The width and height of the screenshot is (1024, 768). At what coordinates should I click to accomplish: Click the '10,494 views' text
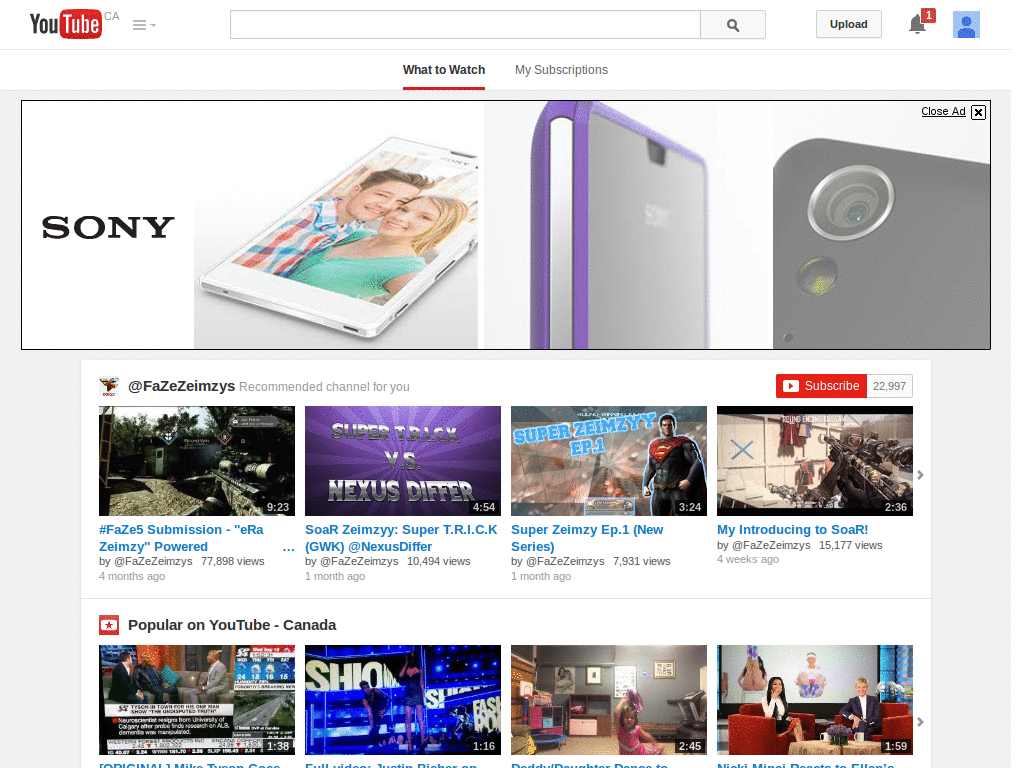439,561
